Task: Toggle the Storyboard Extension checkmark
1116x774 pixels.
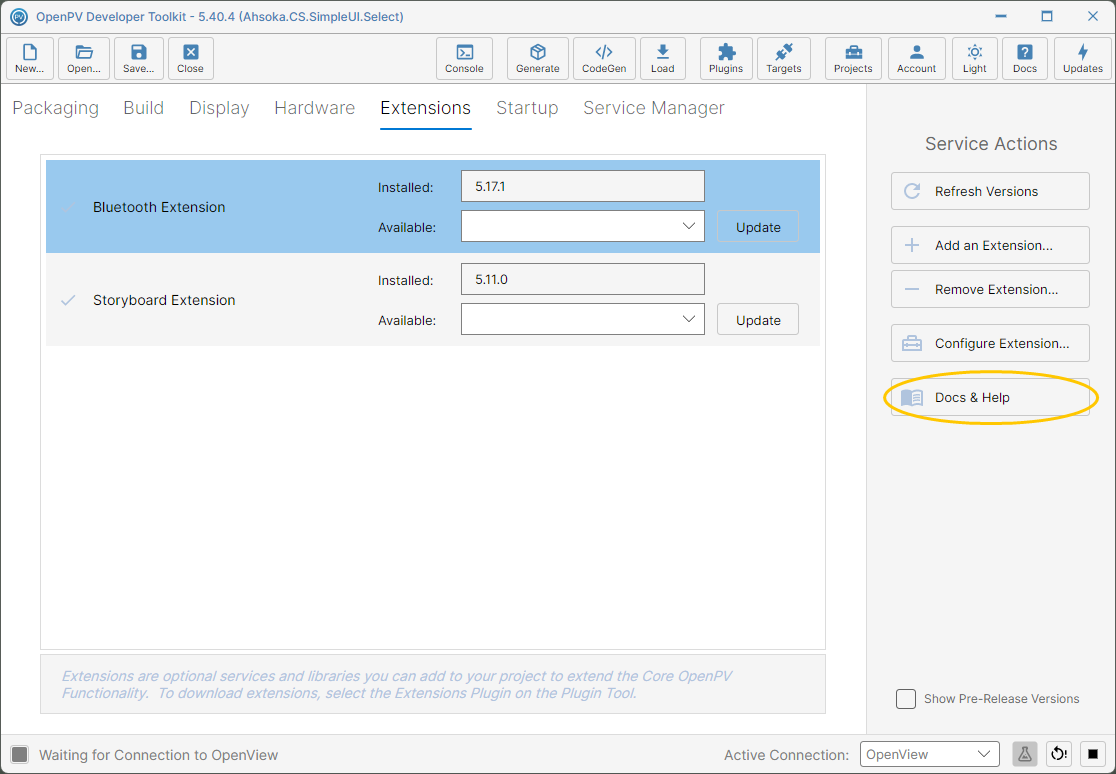Action: (x=68, y=300)
